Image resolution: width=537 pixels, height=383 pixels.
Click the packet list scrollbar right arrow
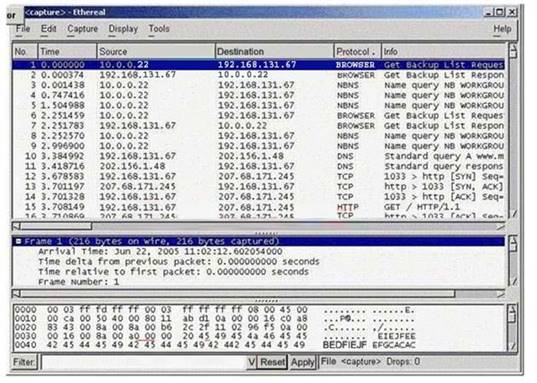(501, 226)
